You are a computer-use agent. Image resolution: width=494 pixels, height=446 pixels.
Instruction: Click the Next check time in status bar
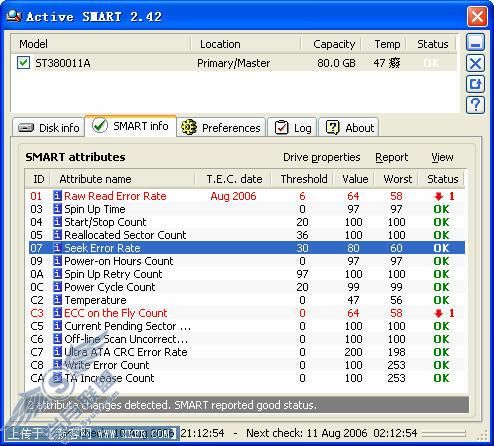pos(331,433)
